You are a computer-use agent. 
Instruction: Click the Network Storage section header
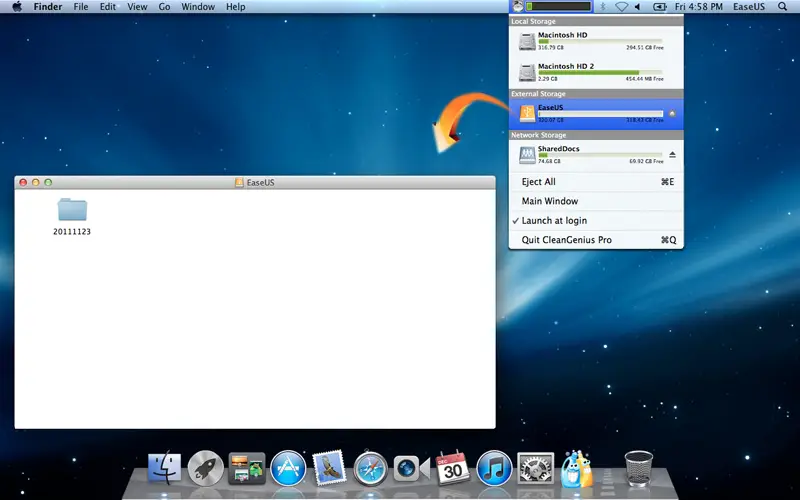[x=596, y=135]
